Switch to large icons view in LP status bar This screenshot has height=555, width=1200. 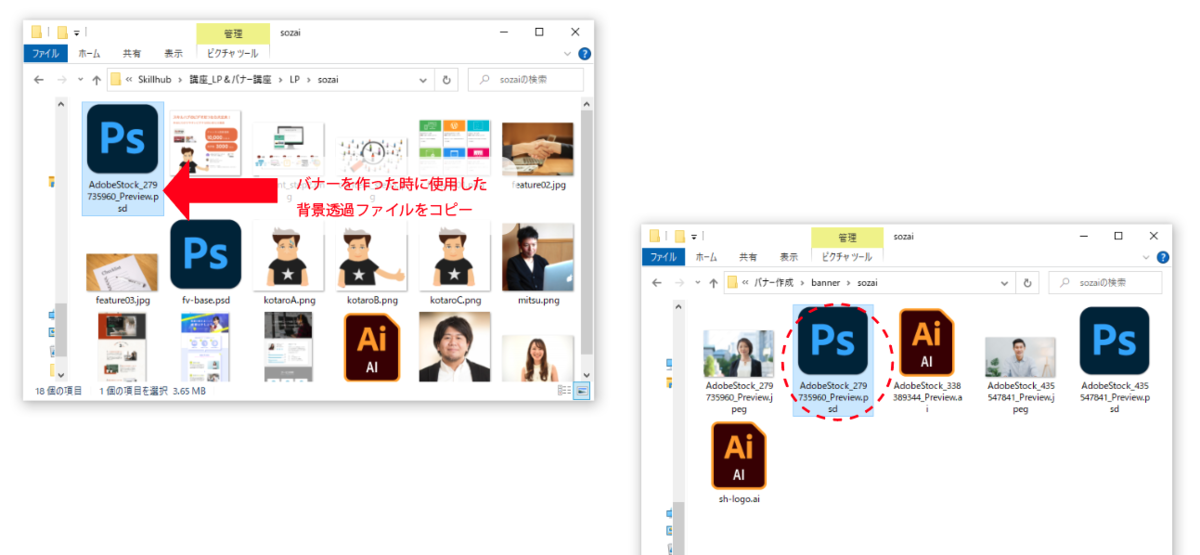pos(581,390)
